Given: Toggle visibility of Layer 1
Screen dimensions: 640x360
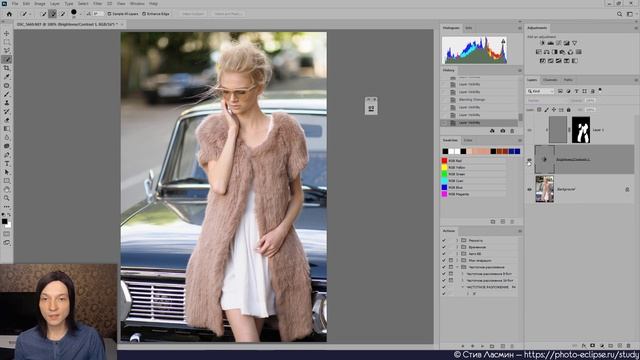Looking at the screenshot, I should [x=530, y=130].
